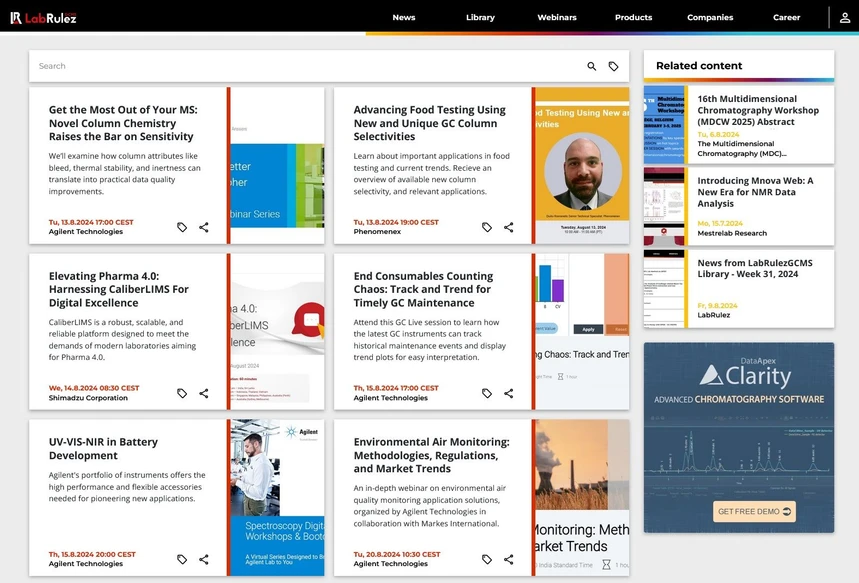Click the LabRulez logo
The image size is (859, 583).
point(43,18)
